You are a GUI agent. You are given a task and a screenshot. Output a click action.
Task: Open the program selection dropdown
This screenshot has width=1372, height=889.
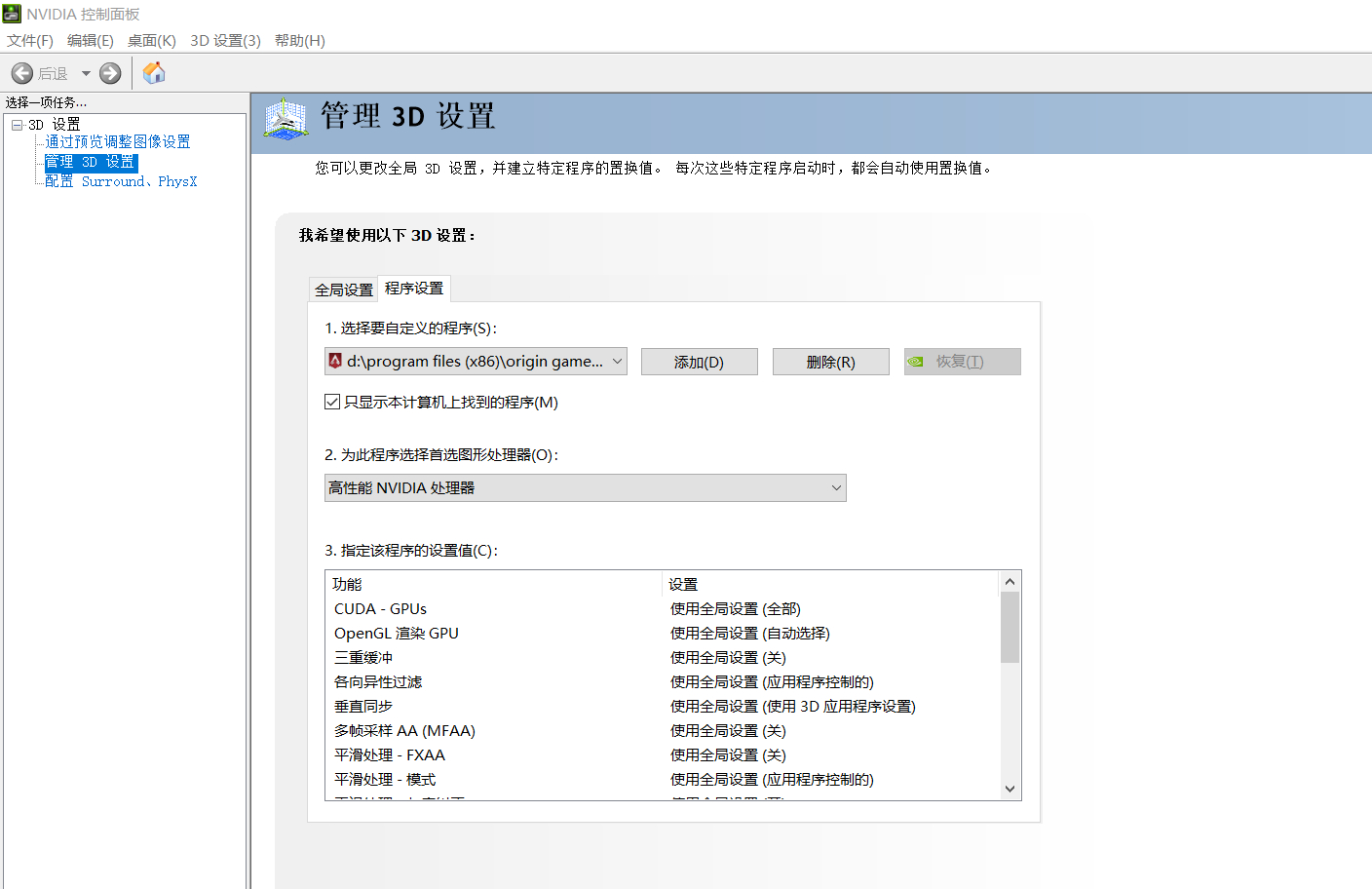point(476,362)
